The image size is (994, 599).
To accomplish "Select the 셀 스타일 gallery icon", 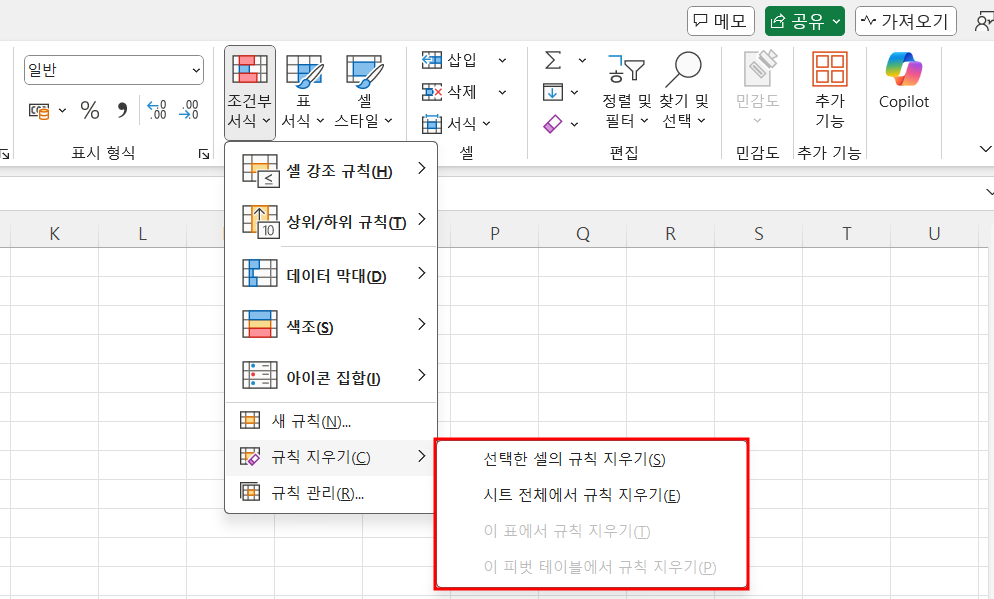I will pyautogui.click(x=365, y=68).
